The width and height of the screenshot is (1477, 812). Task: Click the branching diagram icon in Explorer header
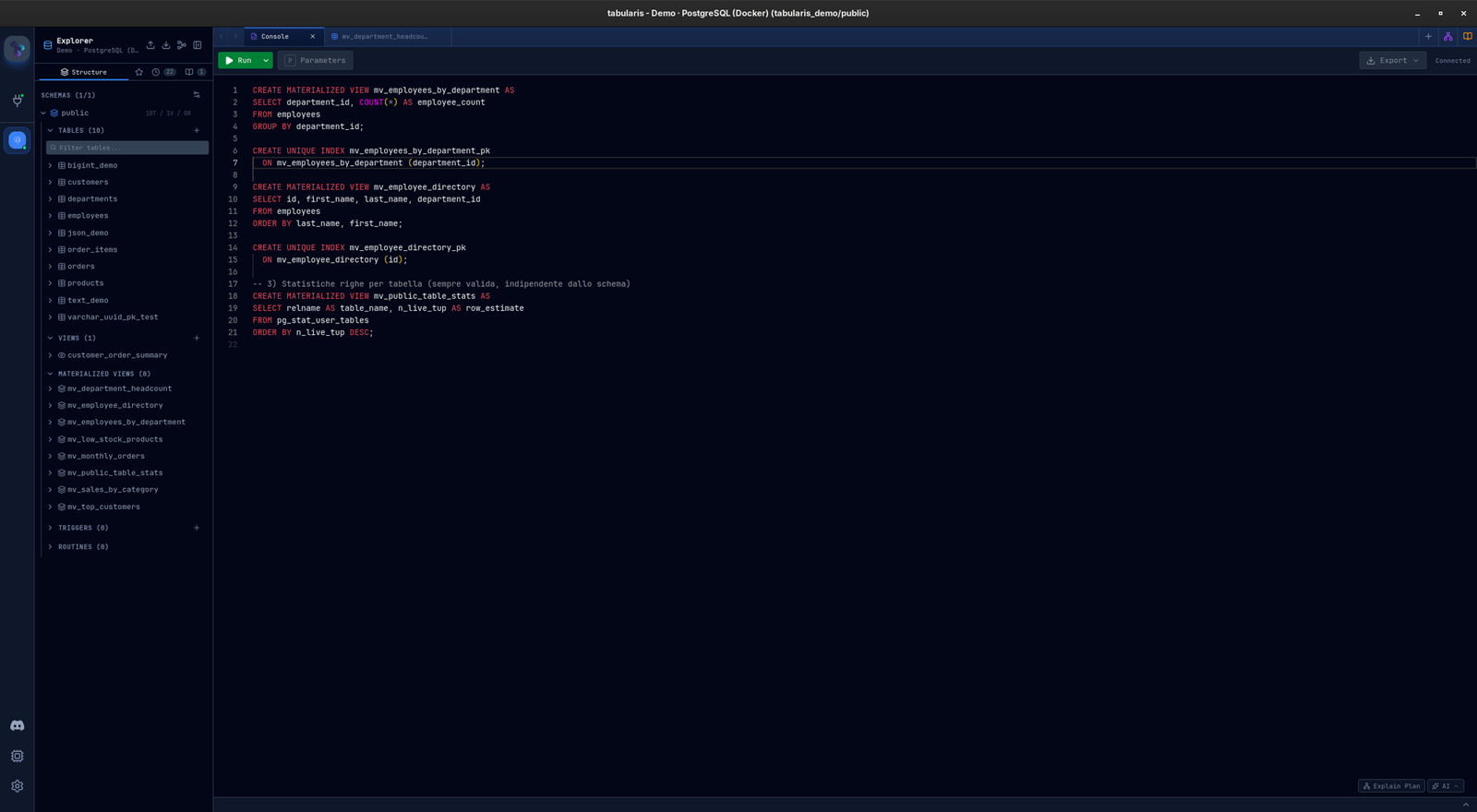pyautogui.click(x=182, y=44)
